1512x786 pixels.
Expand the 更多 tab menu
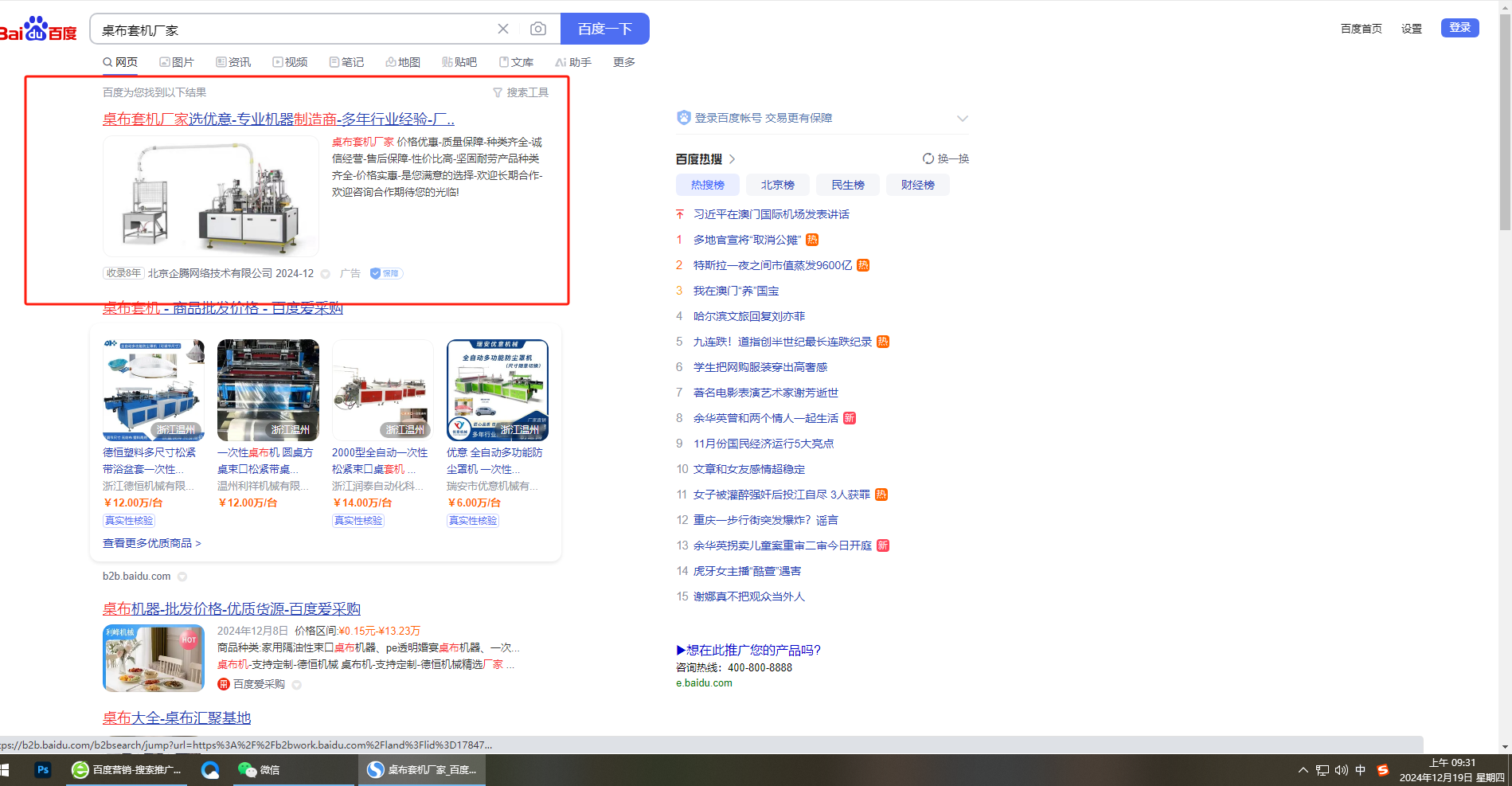click(x=624, y=62)
